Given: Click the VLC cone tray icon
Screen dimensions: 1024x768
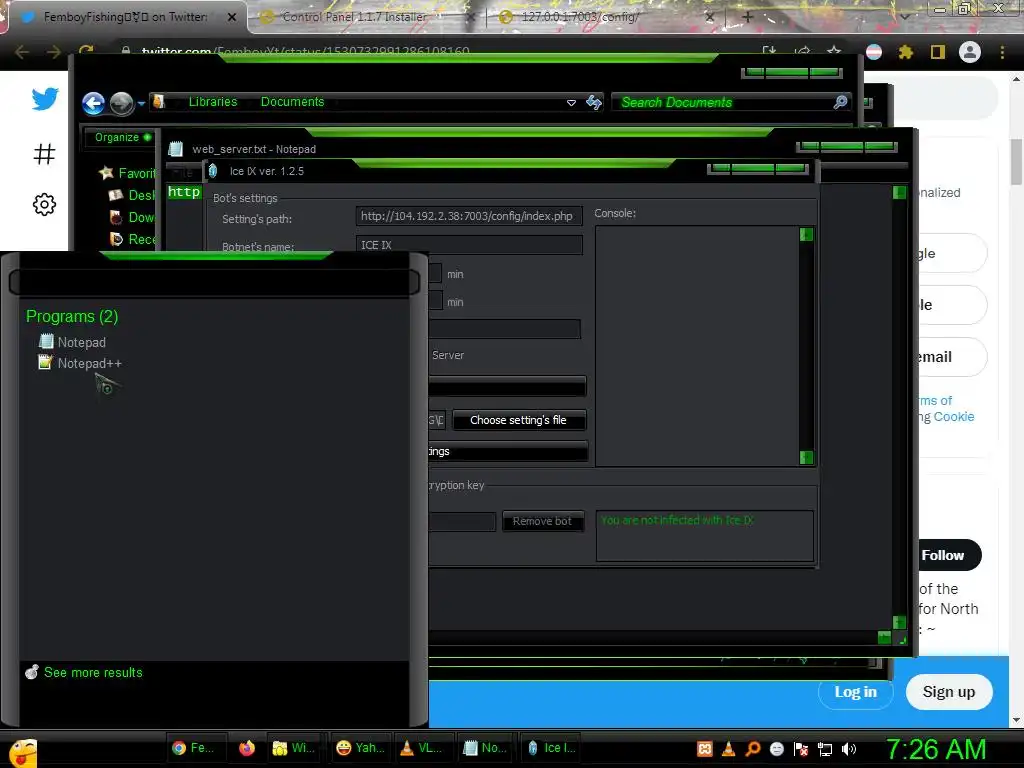Looking at the screenshot, I should click(729, 749).
